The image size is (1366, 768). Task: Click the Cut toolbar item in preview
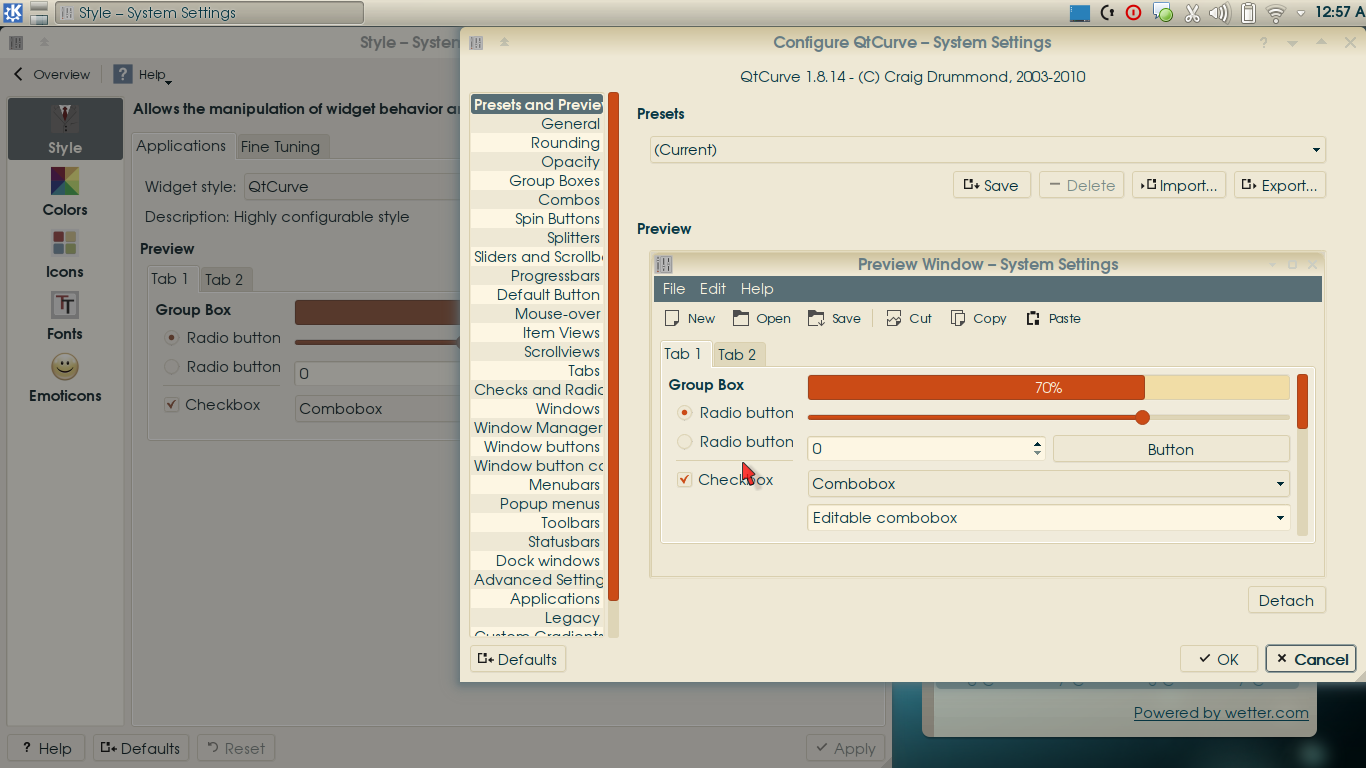click(x=908, y=318)
